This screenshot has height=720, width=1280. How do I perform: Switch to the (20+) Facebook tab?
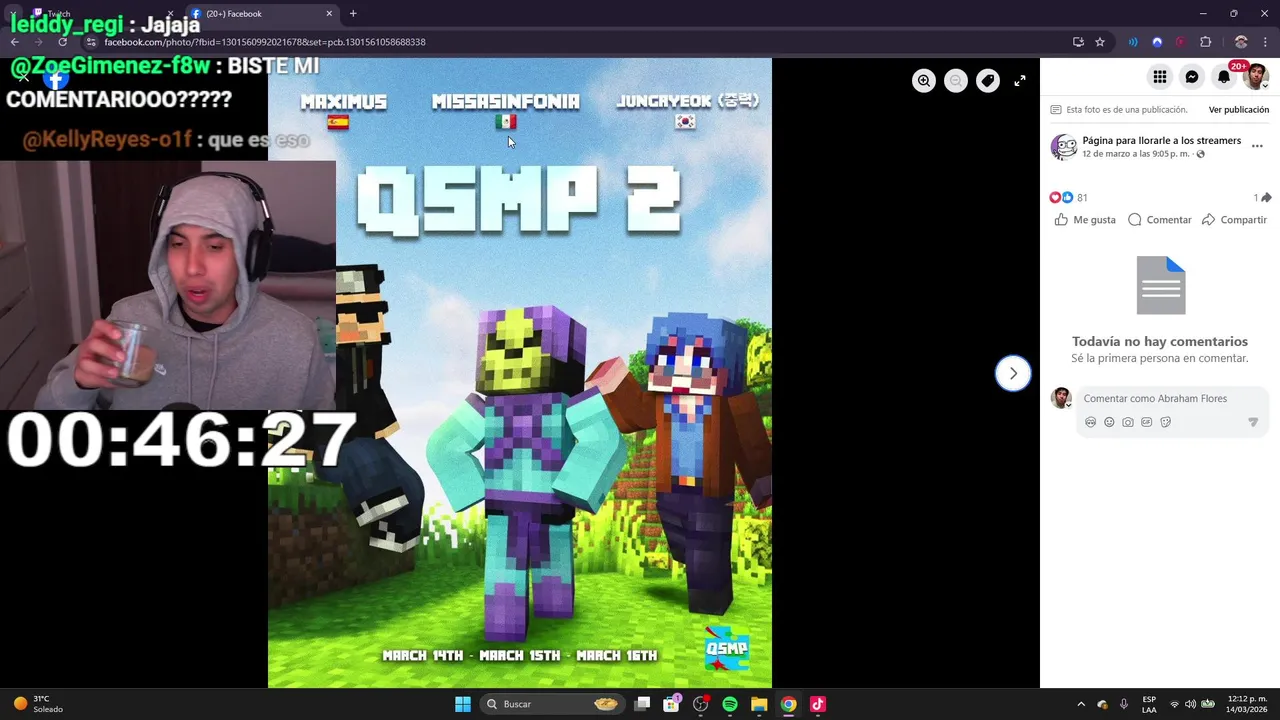tap(260, 14)
